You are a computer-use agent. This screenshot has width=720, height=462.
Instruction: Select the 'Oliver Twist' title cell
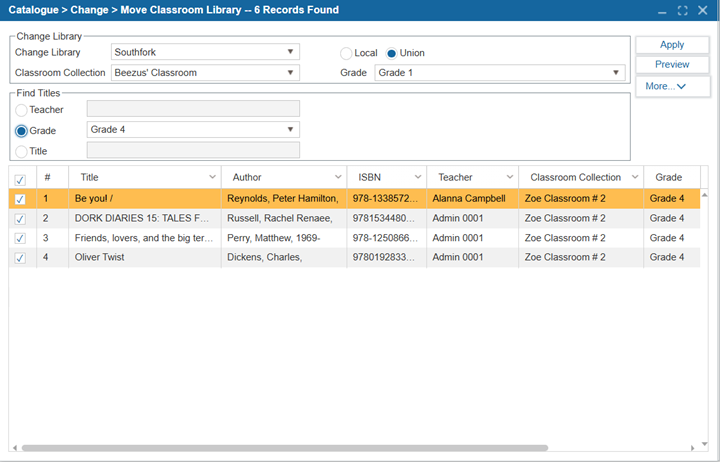(x=145, y=257)
